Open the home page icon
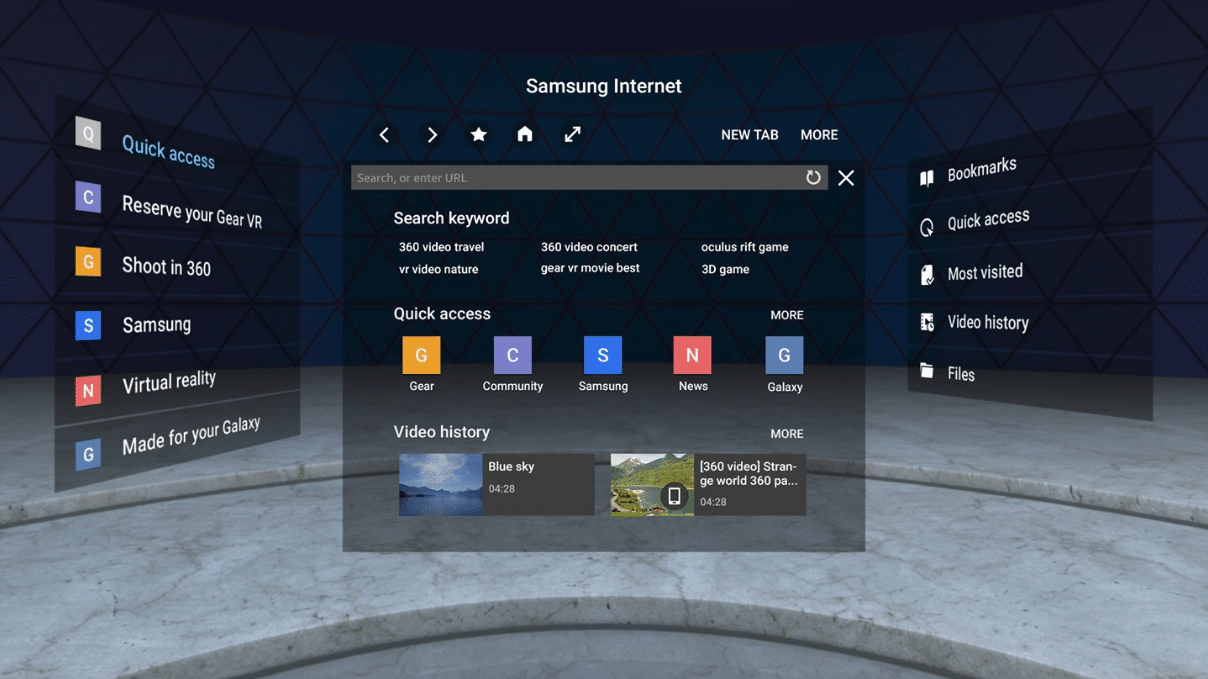1208x679 pixels. tap(525, 135)
